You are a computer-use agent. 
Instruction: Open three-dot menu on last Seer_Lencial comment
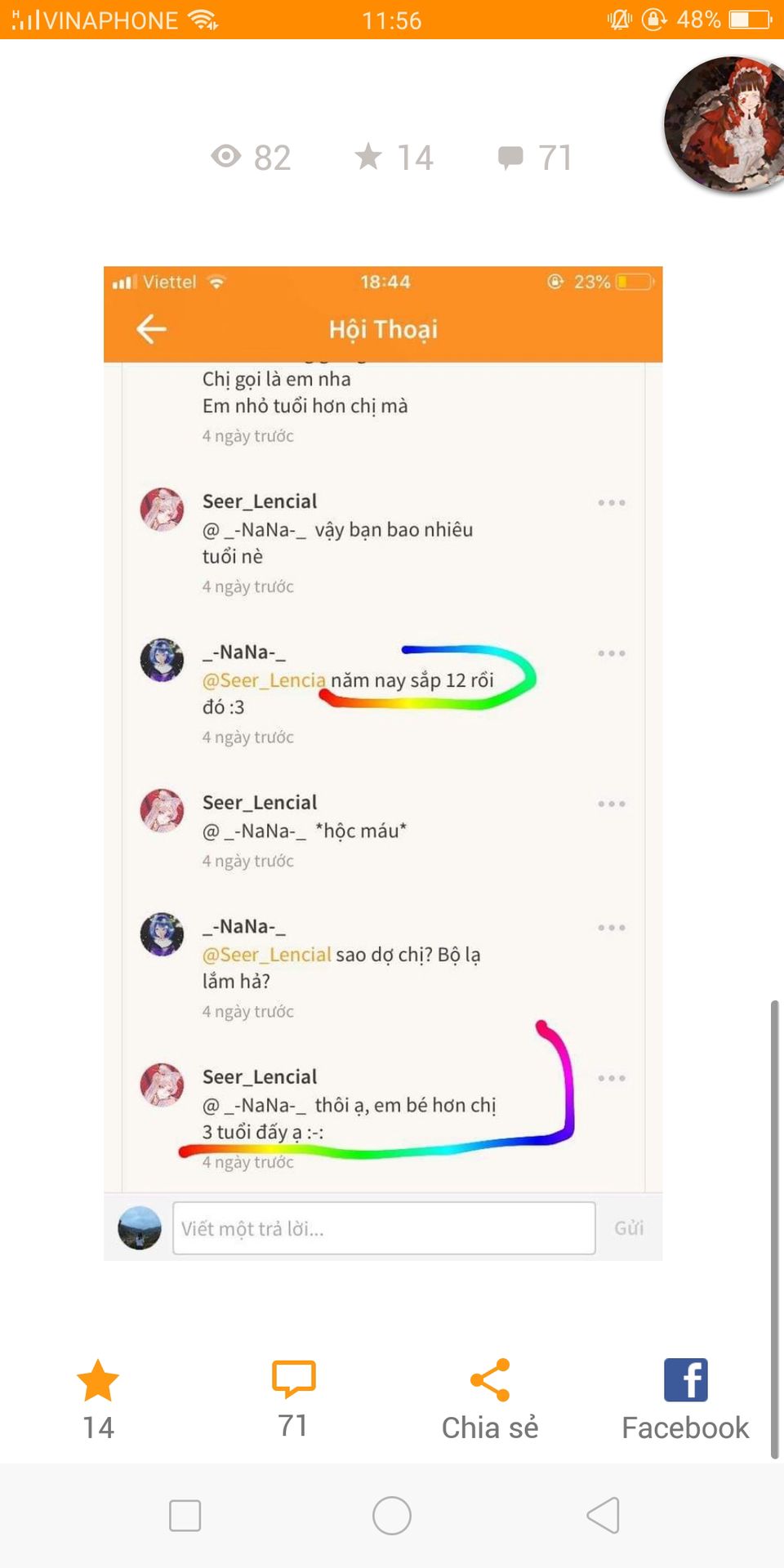(612, 1078)
